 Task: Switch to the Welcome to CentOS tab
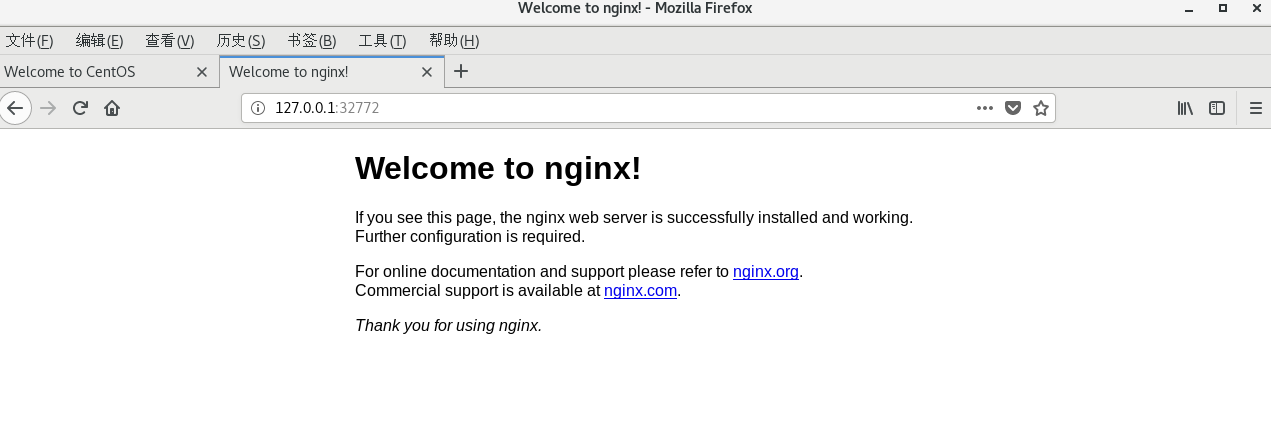90,72
